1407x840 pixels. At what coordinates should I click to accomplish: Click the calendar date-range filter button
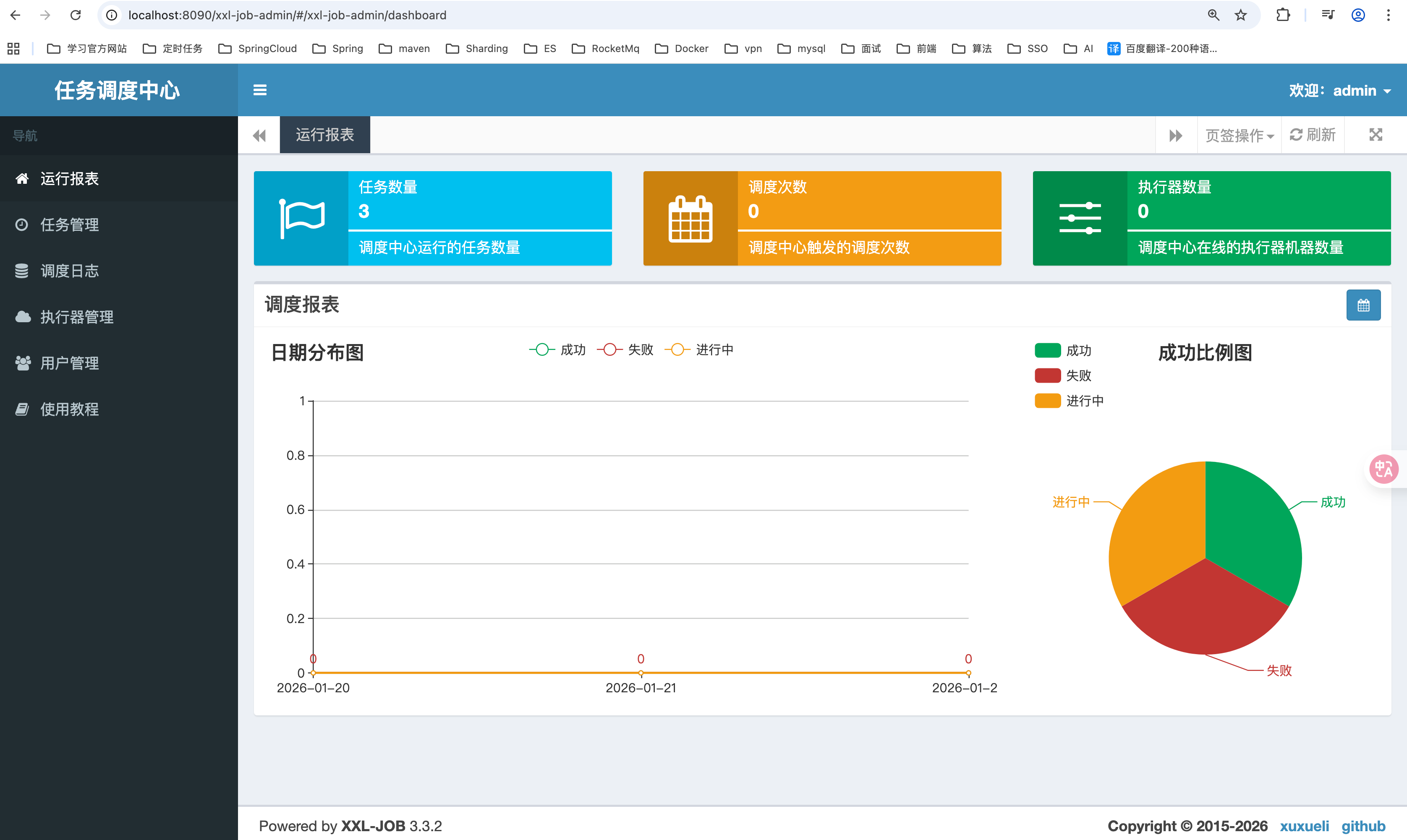click(x=1363, y=305)
